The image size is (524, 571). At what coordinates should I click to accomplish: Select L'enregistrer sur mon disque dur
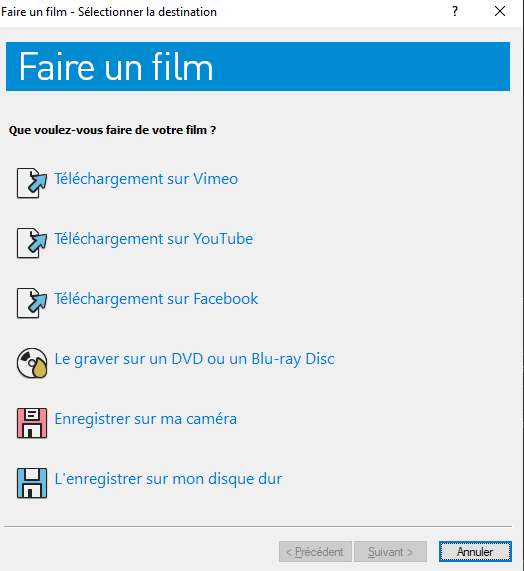pyautogui.click(x=168, y=479)
